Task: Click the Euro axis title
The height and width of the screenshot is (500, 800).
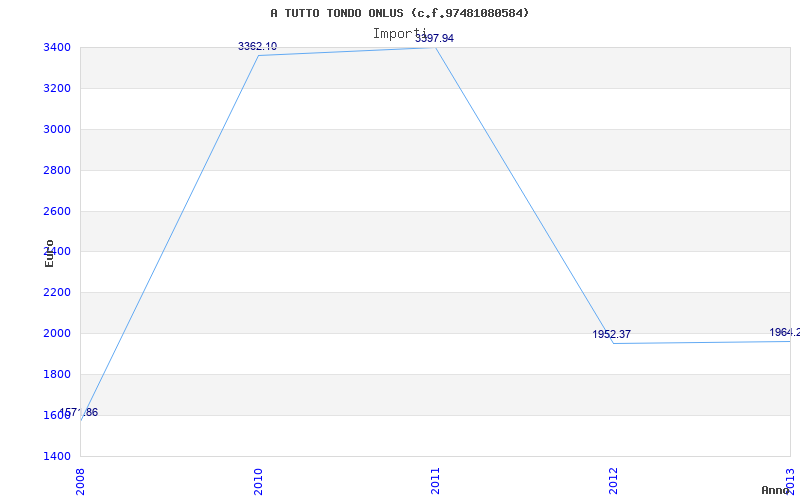Action: 49,254
